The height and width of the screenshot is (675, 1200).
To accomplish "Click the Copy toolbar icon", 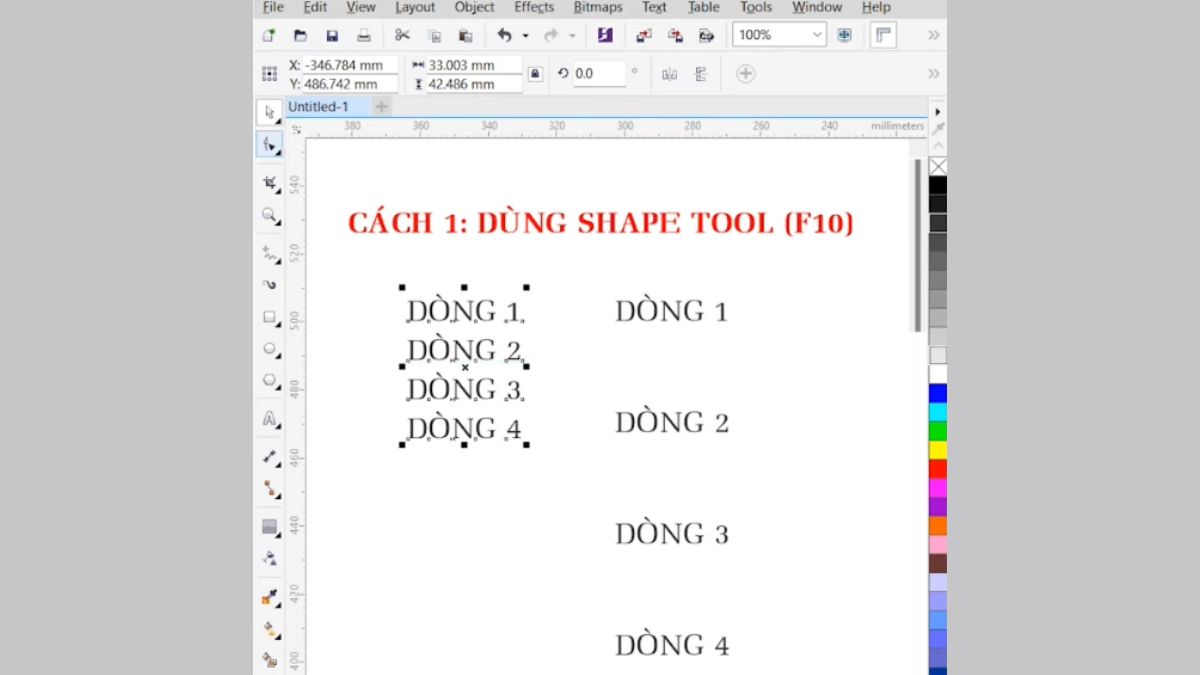I will (x=434, y=35).
